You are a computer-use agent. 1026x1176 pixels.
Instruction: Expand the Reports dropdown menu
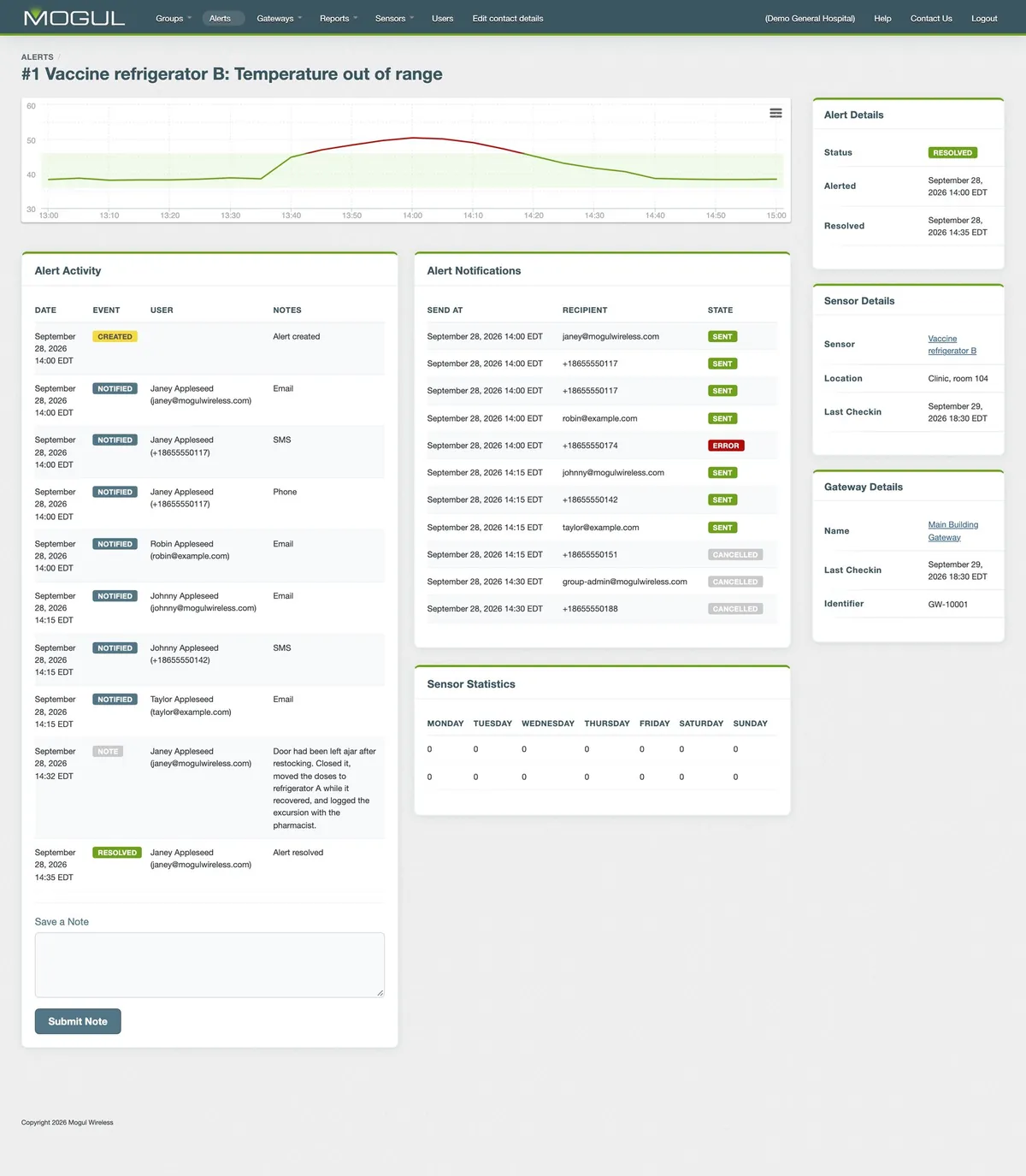[339, 18]
